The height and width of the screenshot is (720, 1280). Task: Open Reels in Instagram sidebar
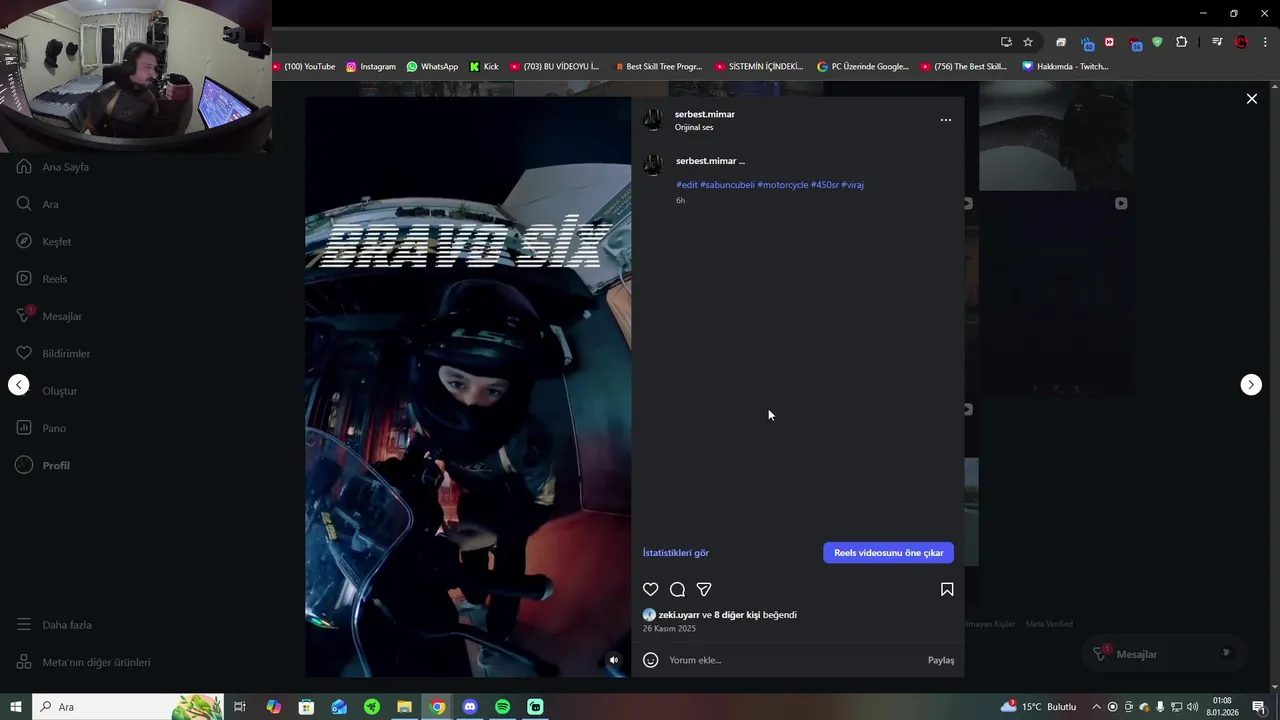click(x=42, y=279)
